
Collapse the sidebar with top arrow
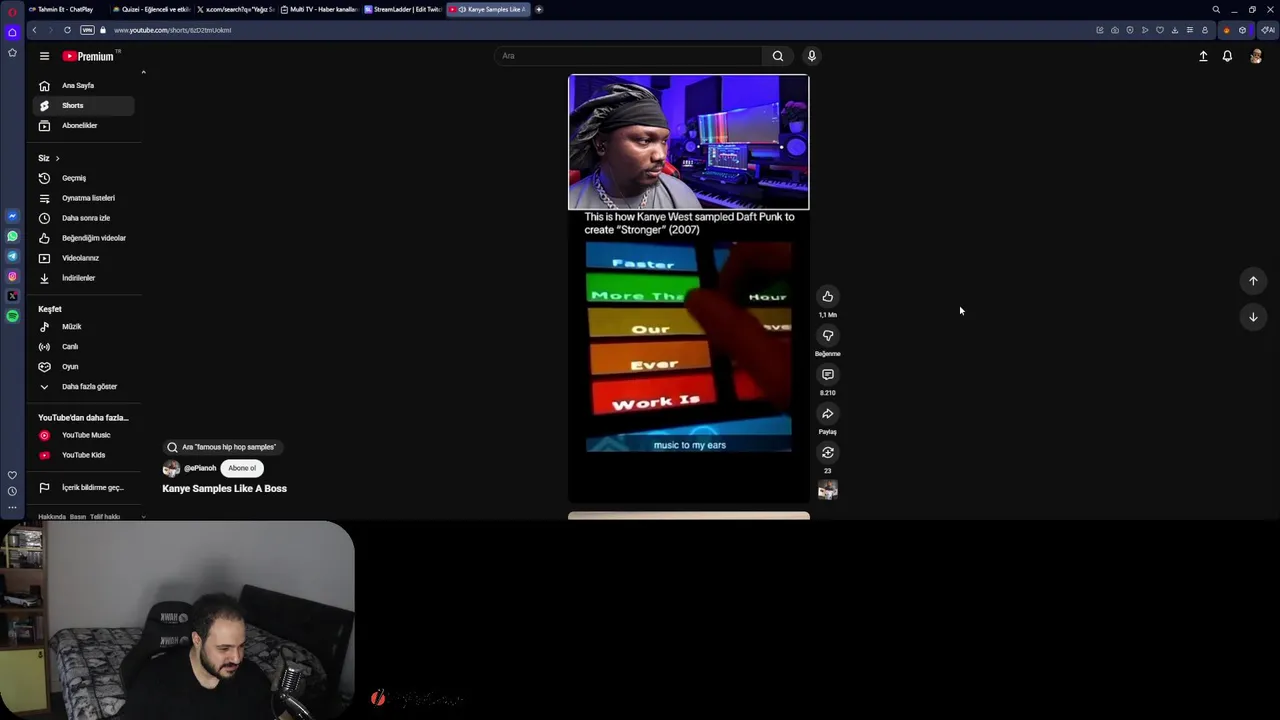[x=143, y=72]
